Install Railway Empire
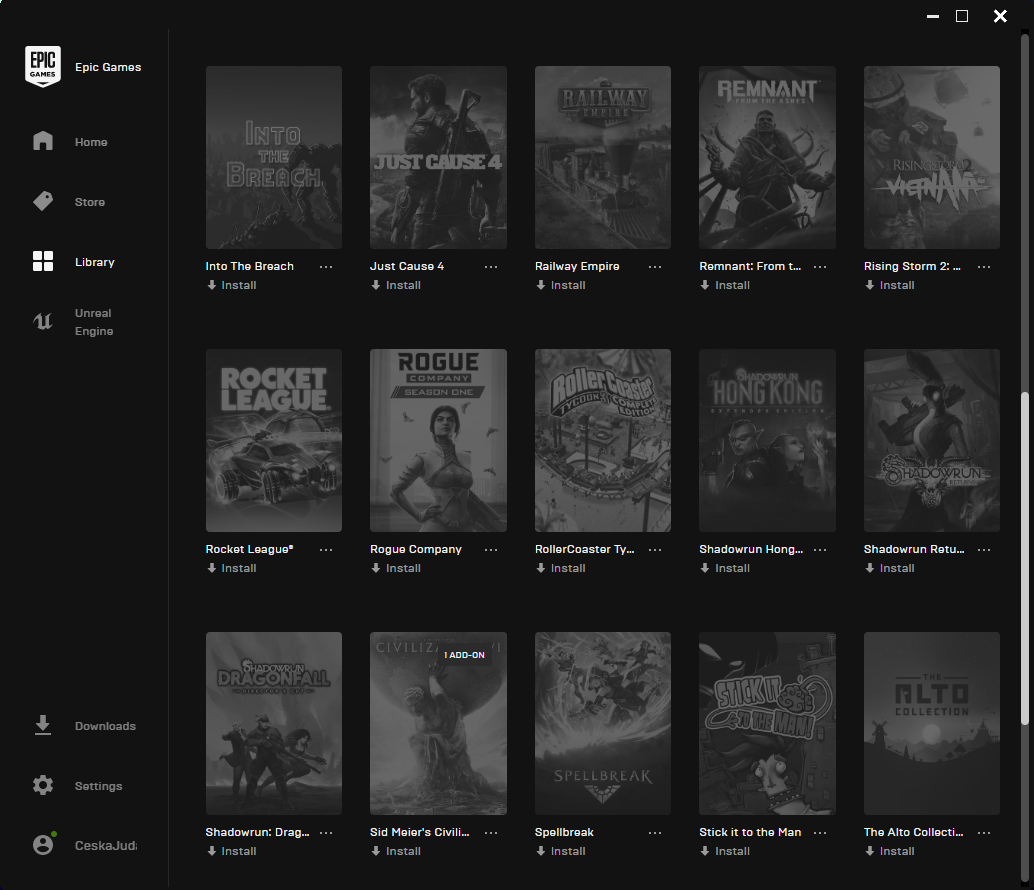1034x890 pixels. [561, 285]
